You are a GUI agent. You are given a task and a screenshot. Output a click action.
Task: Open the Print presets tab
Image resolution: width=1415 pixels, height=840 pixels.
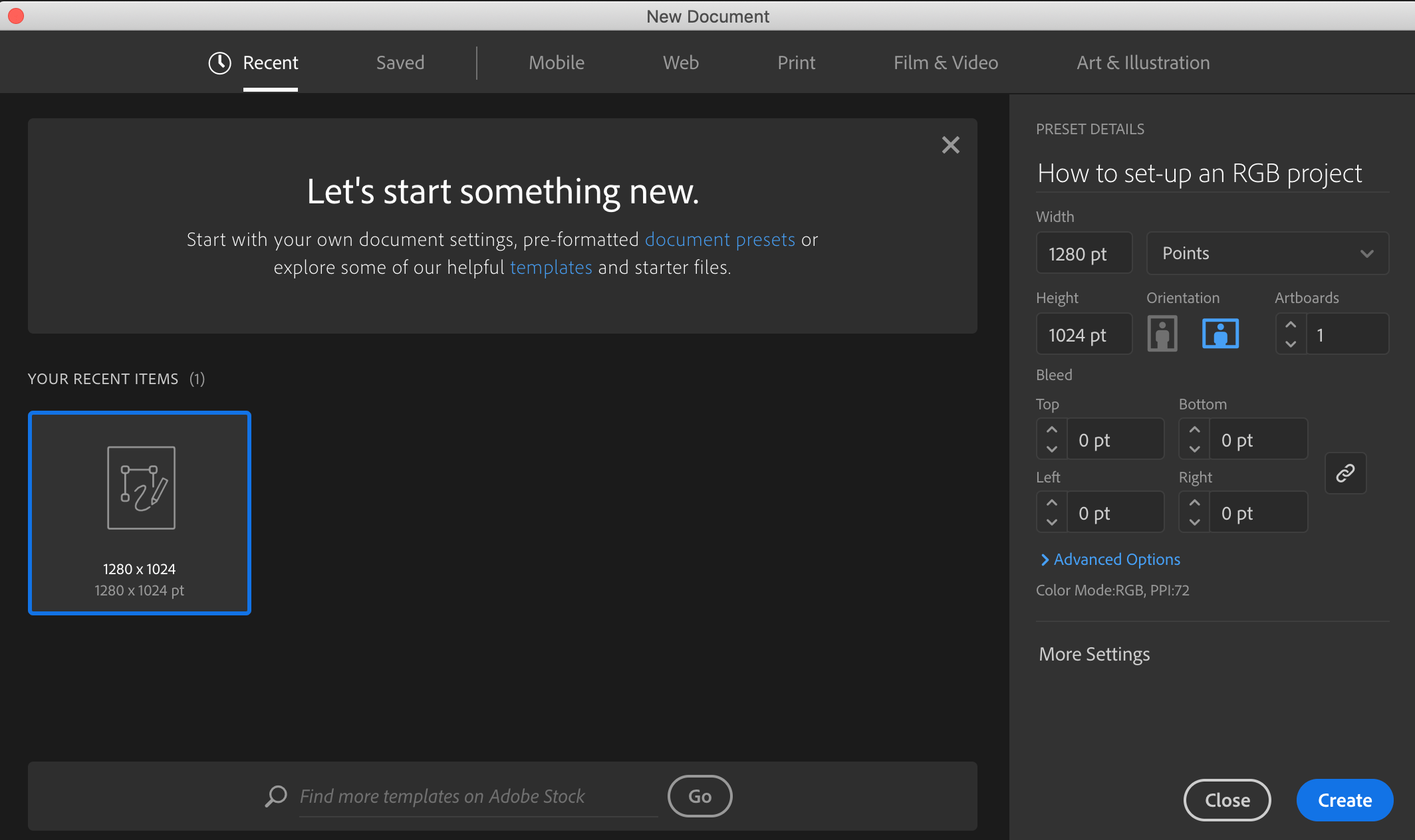[x=796, y=62]
